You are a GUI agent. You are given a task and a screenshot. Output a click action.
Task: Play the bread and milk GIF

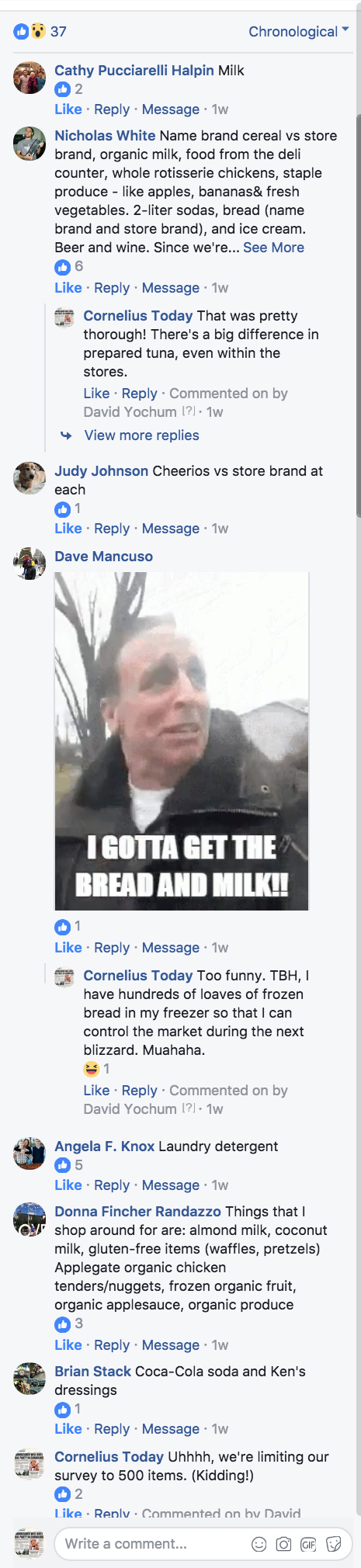coord(182,741)
